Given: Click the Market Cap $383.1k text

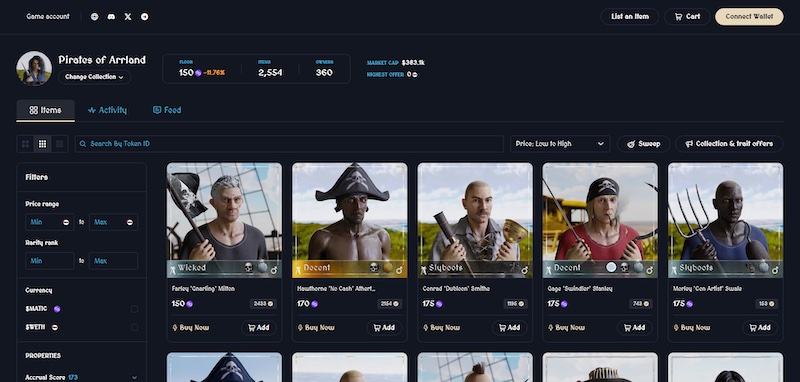Looking at the screenshot, I should (395, 63).
